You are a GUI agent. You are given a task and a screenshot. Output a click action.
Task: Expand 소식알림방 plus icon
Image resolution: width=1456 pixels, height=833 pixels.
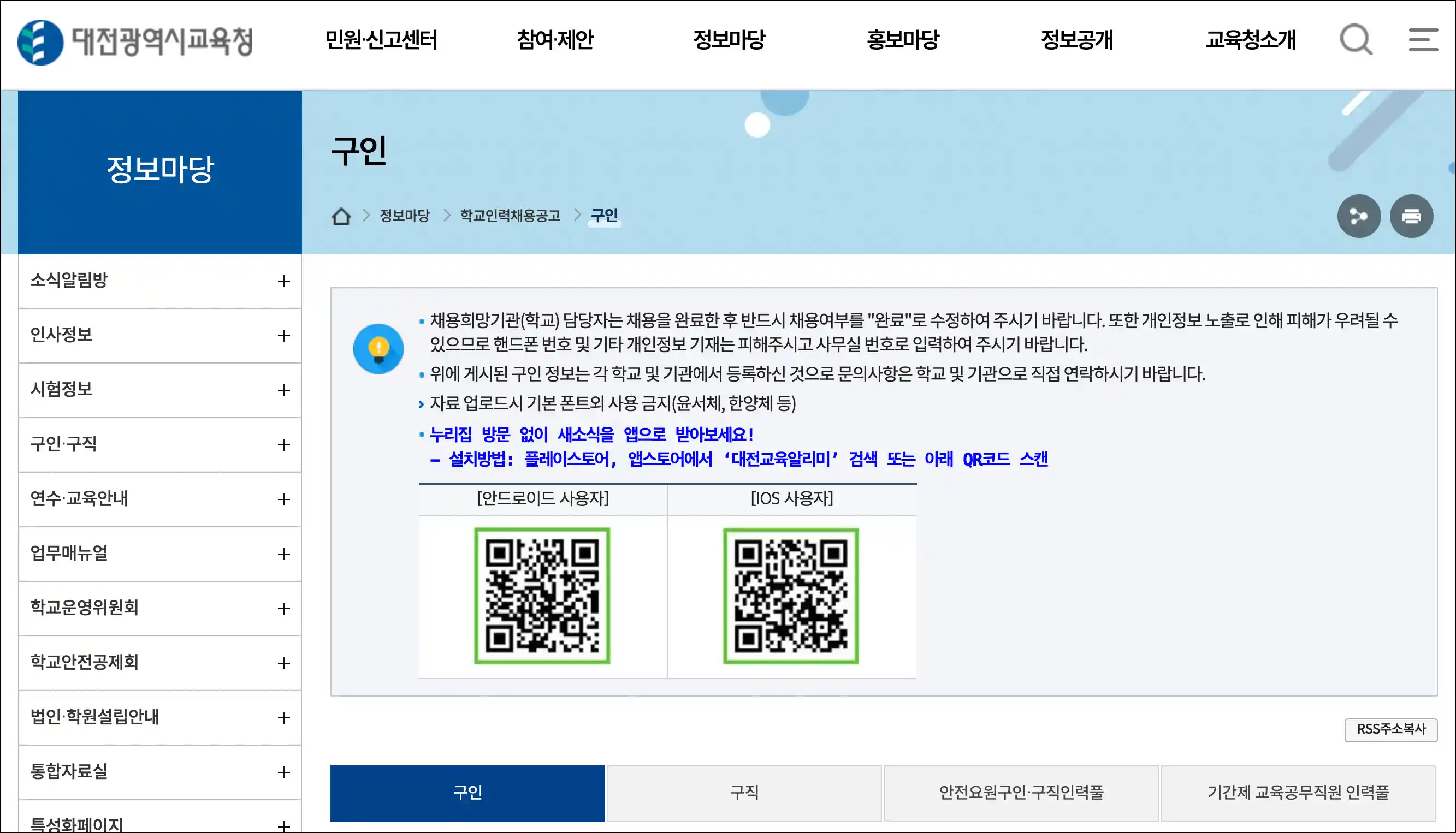(x=284, y=281)
